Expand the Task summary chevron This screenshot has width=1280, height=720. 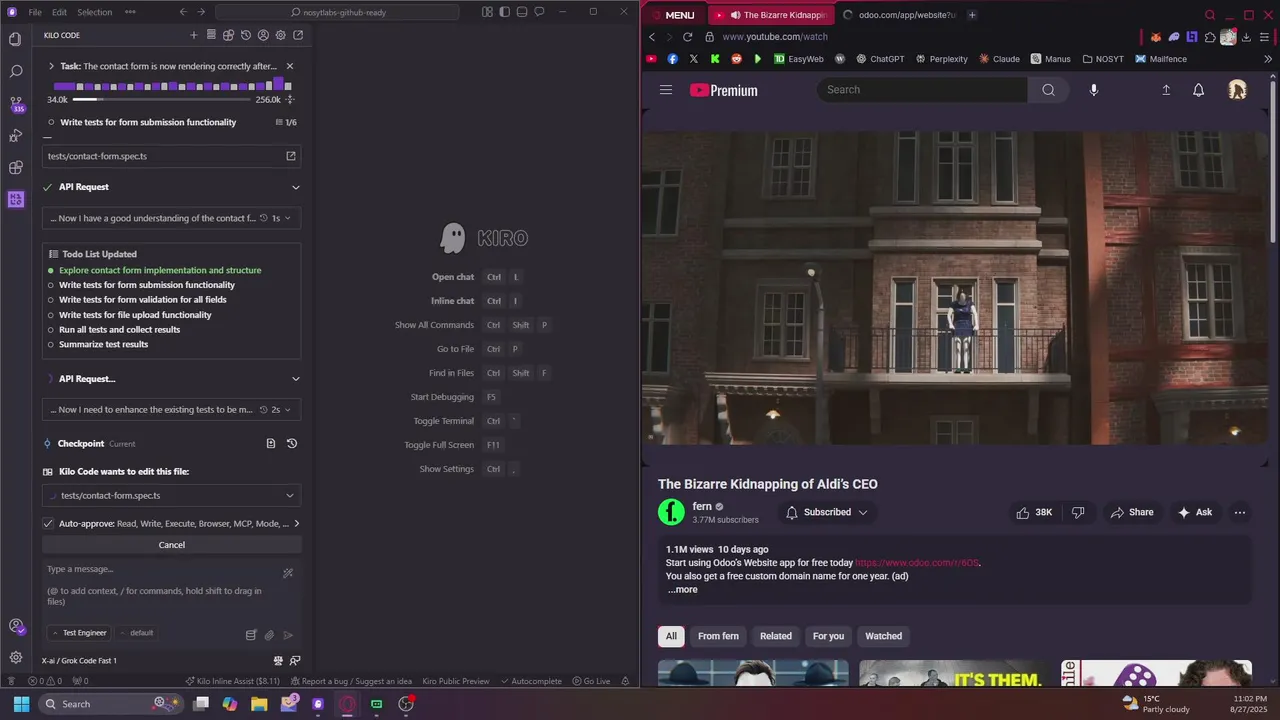(51, 66)
